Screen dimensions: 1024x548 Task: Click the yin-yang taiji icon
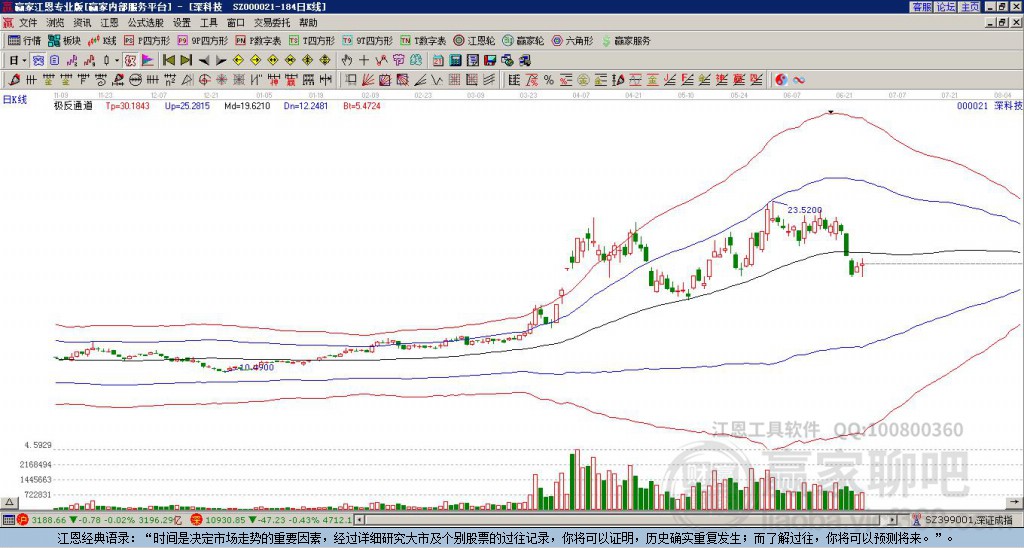click(781, 79)
